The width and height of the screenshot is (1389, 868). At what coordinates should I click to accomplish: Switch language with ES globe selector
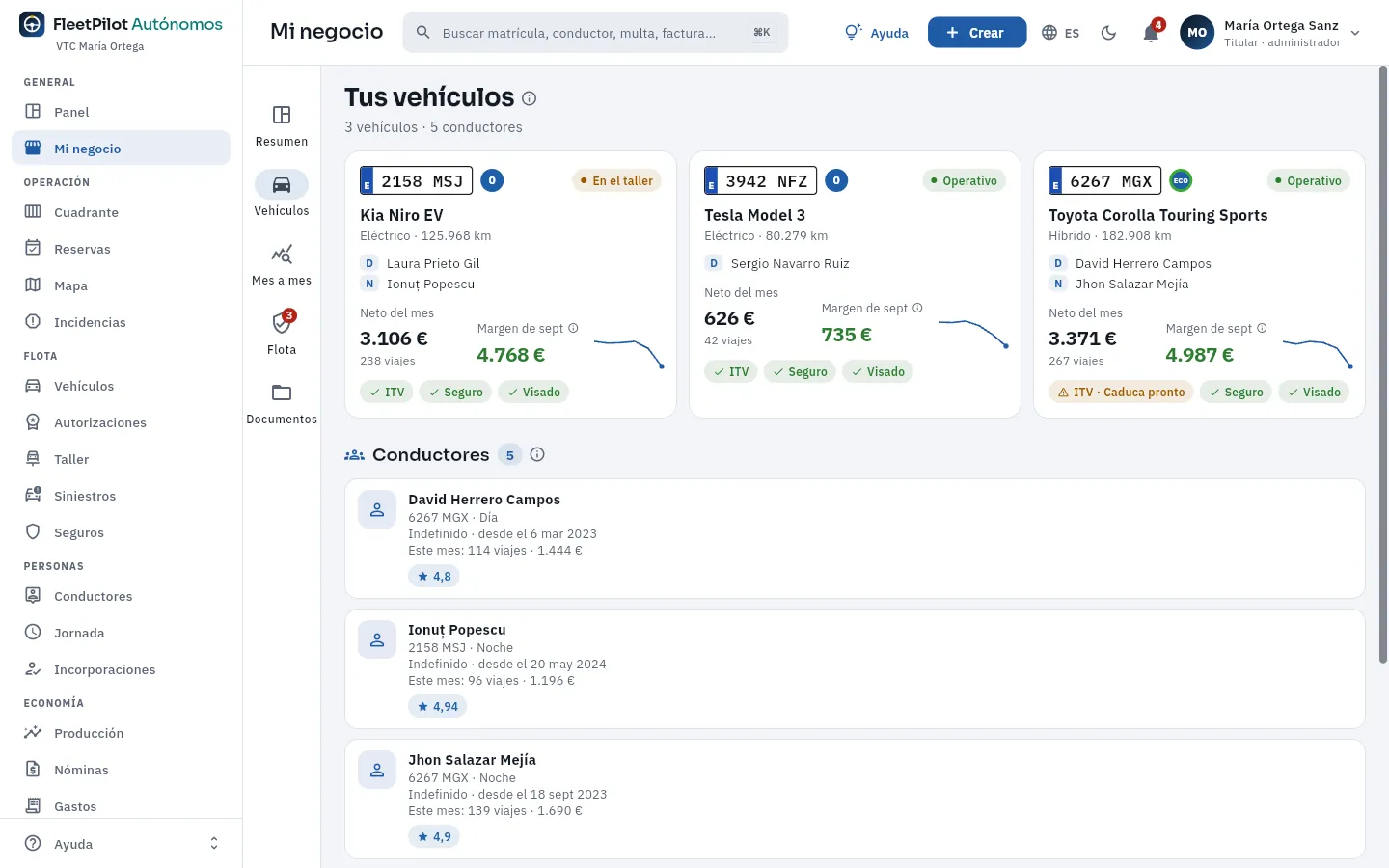point(1060,33)
